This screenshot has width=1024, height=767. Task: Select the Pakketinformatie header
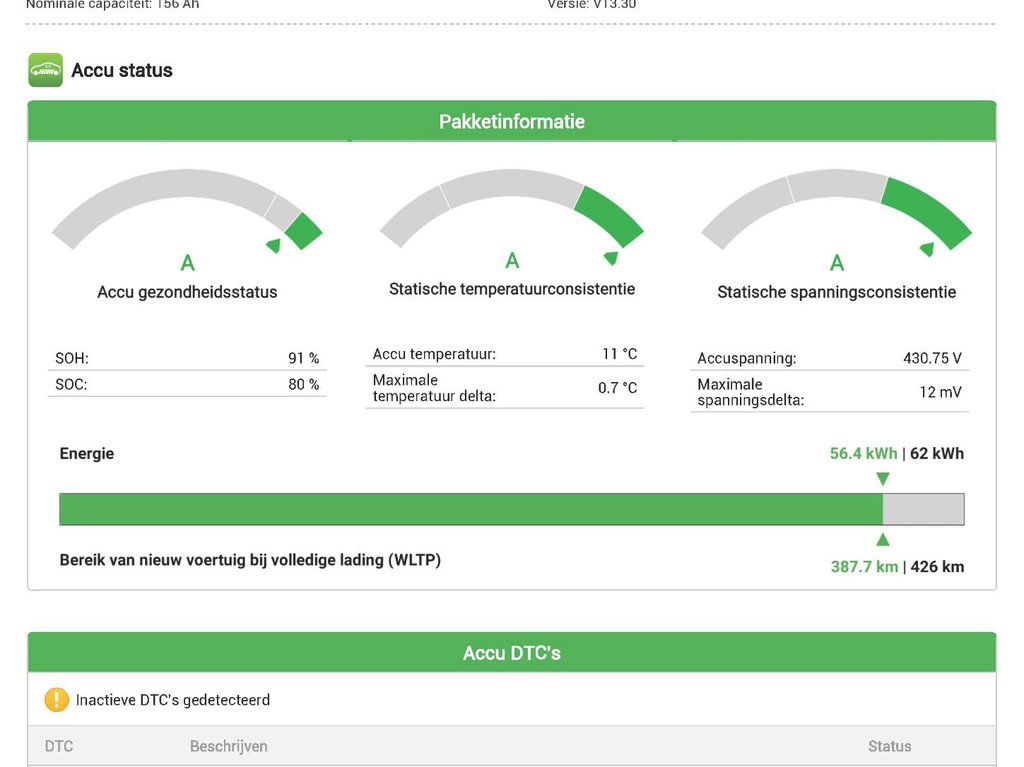coord(511,122)
